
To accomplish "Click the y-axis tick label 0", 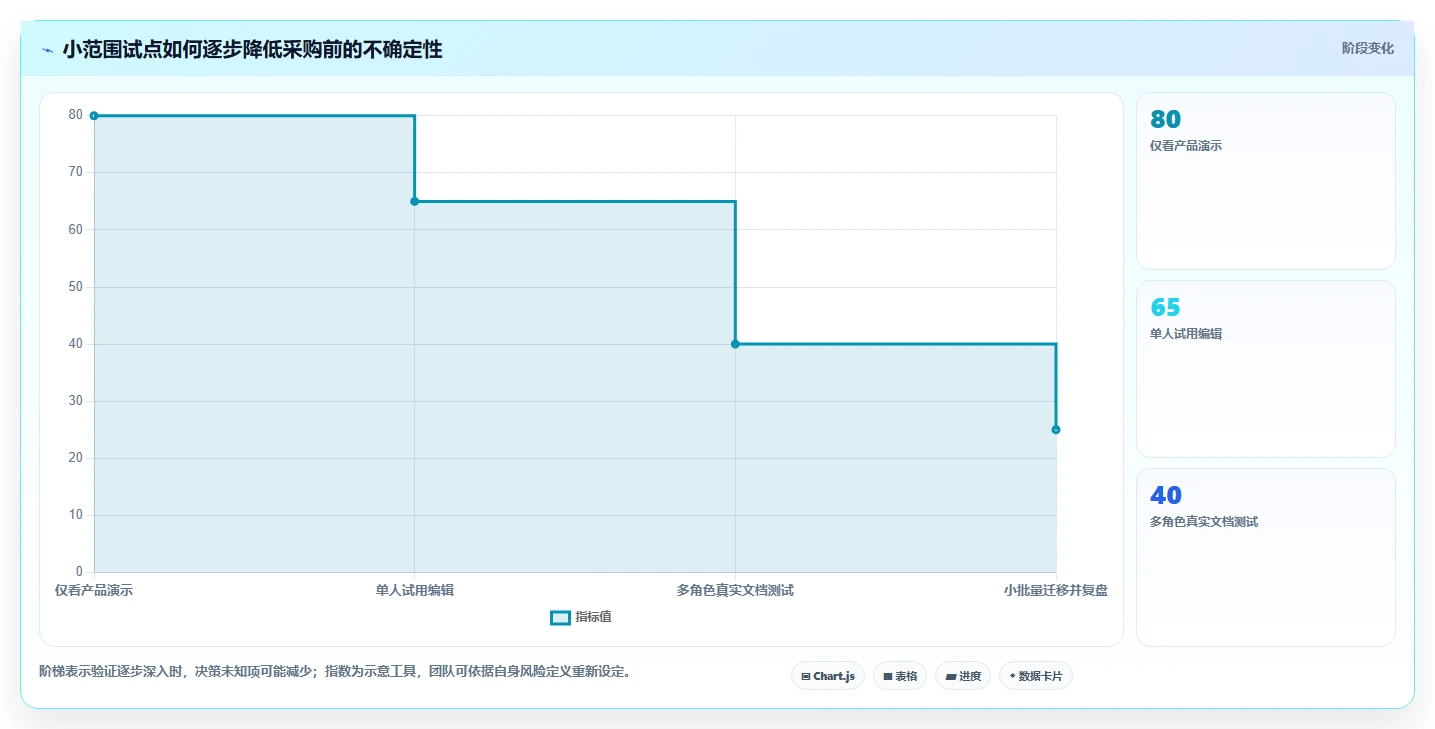I will pyautogui.click(x=79, y=572).
